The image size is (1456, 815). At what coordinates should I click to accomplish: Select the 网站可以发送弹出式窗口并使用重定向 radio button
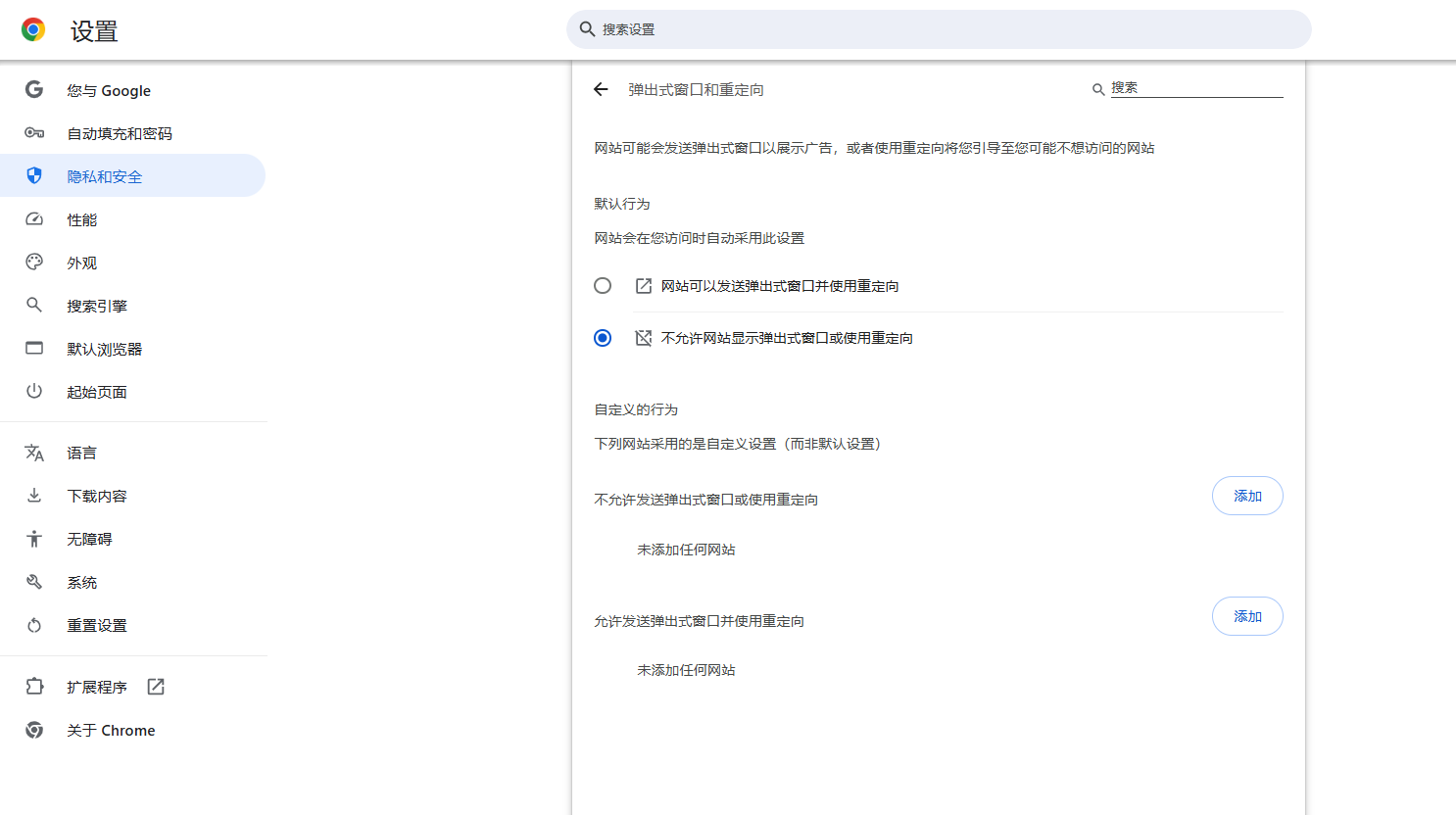[603, 285]
